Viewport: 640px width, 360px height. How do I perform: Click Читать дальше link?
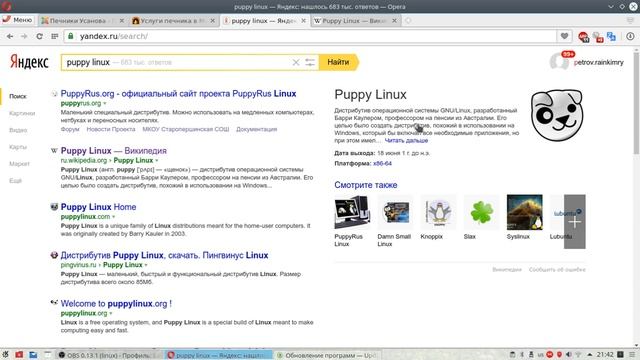(406, 140)
